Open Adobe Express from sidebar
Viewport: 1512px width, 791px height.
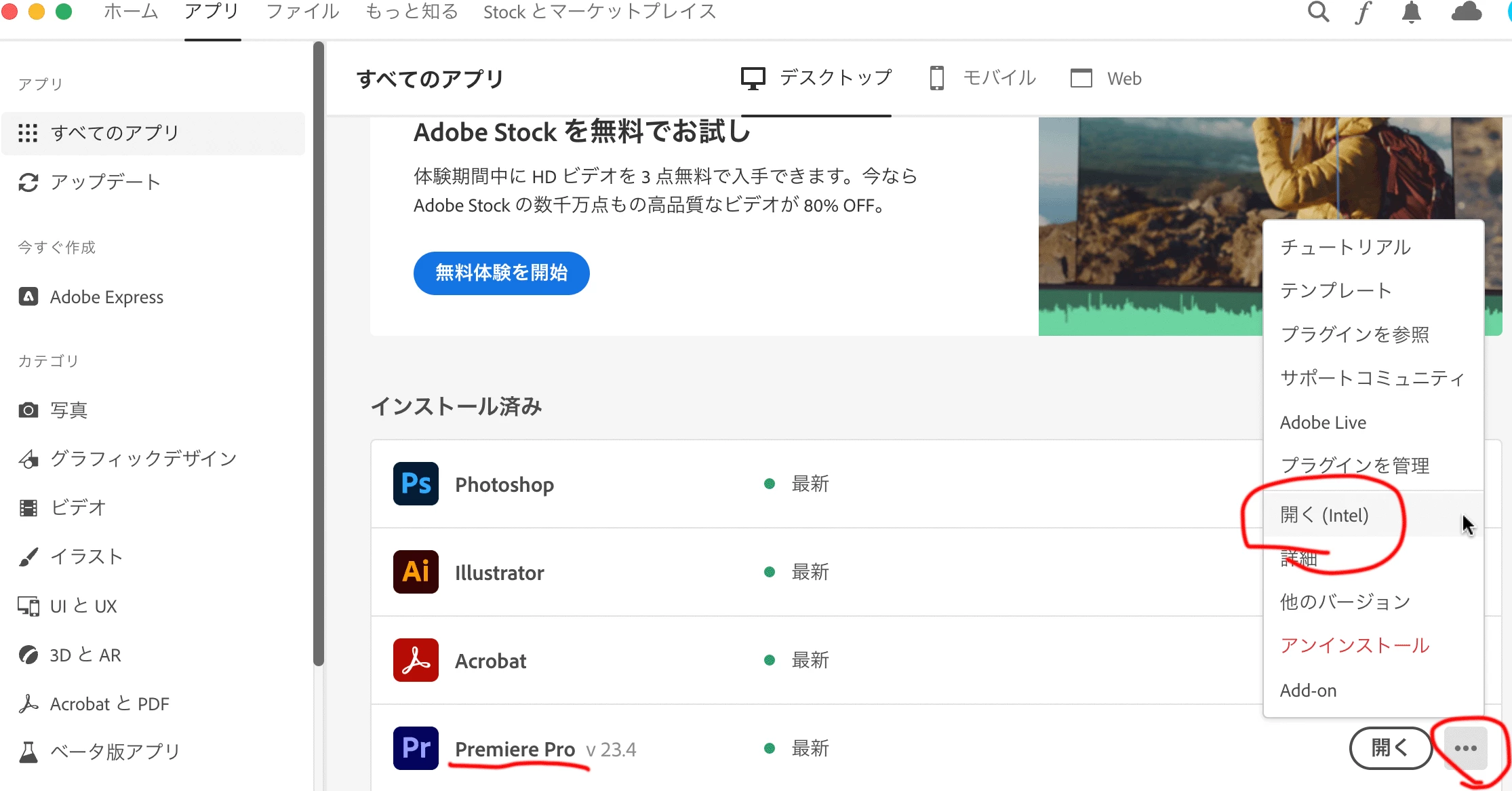click(x=106, y=297)
